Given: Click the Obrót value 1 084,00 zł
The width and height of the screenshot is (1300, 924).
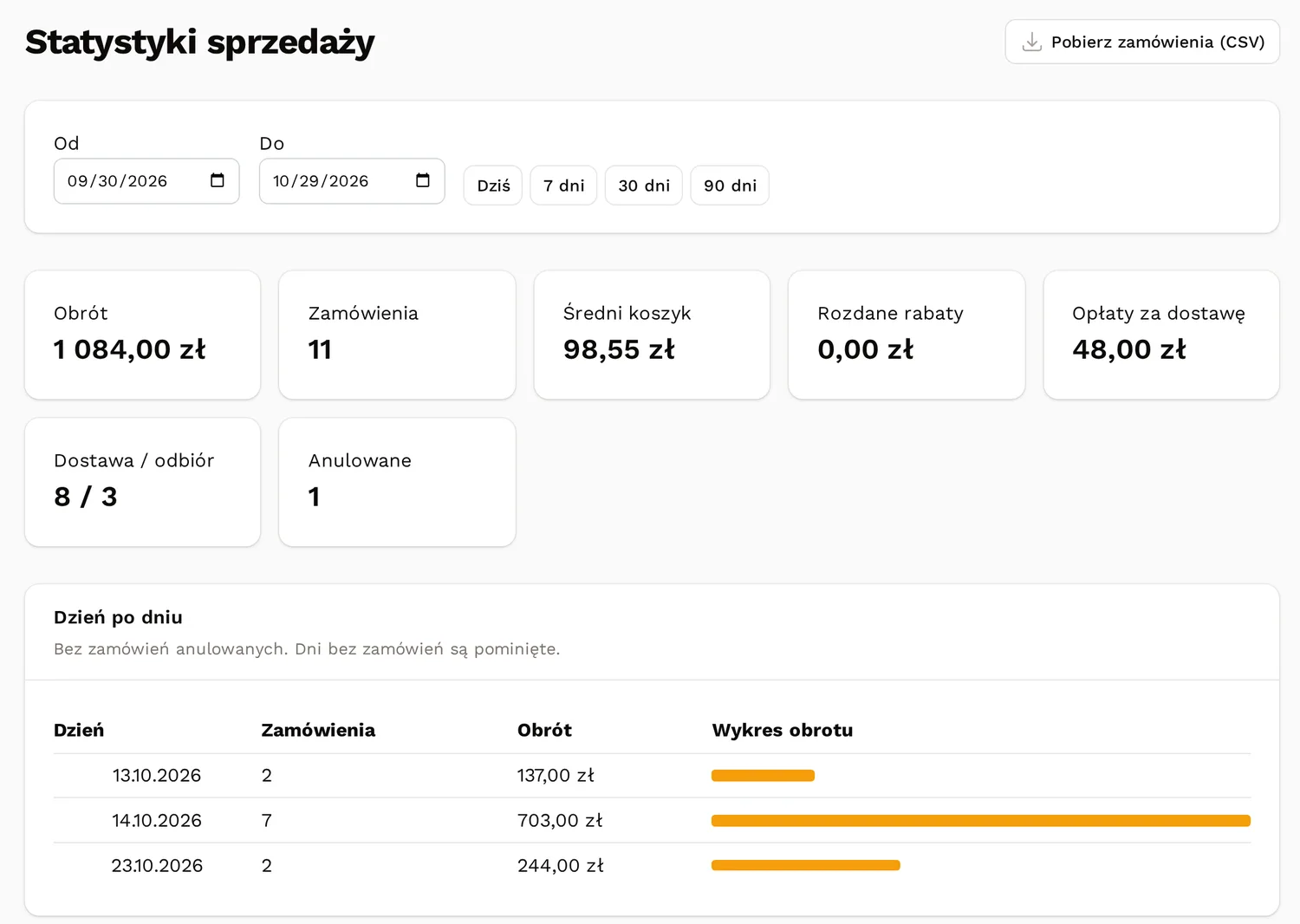Looking at the screenshot, I should coord(130,349).
